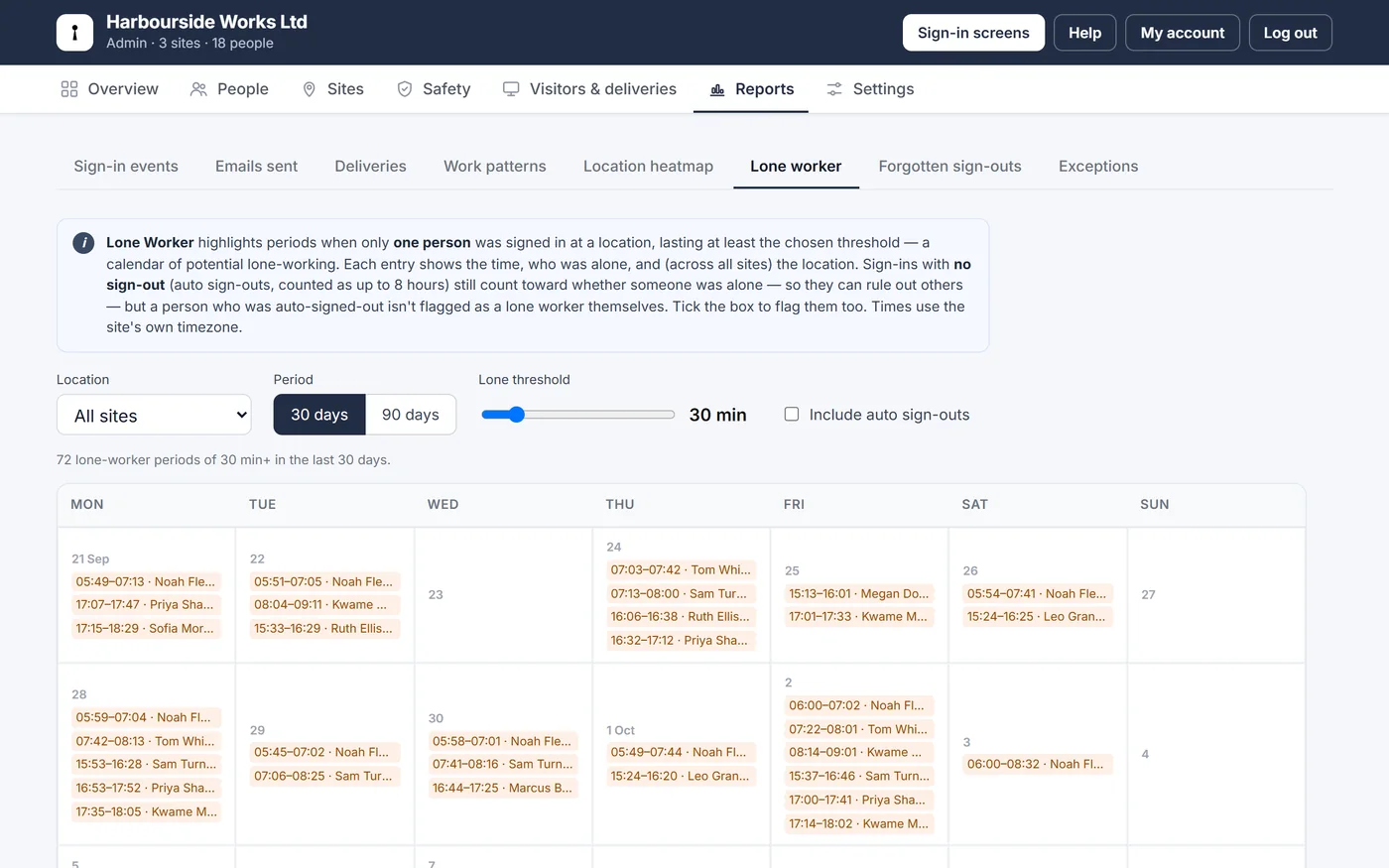Open My account

coord(1183,33)
